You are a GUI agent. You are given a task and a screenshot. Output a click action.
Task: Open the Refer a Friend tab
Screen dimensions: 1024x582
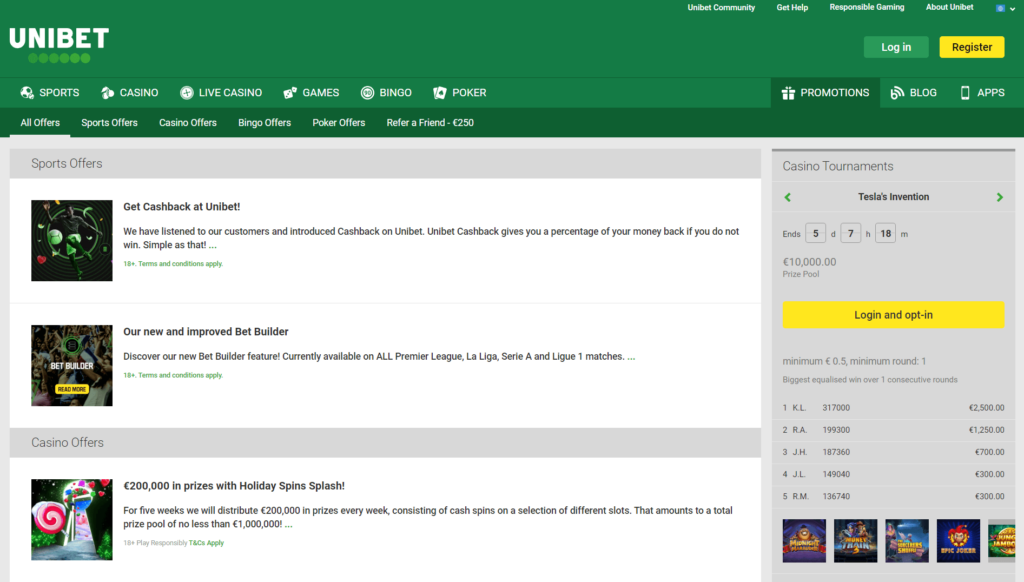tap(430, 123)
